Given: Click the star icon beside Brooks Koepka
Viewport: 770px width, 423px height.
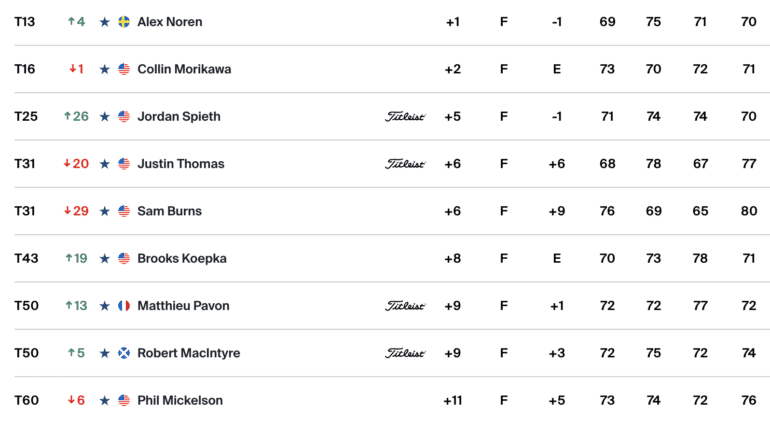Looking at the screenshot, I should coord(105,258).
